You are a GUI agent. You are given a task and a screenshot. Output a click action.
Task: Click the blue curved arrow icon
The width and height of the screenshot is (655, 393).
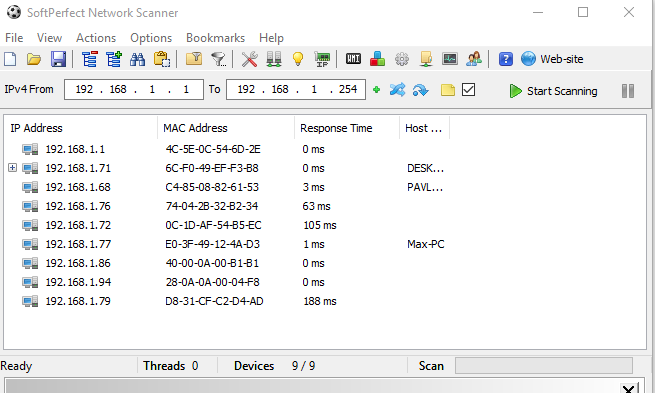coord(420,90)
